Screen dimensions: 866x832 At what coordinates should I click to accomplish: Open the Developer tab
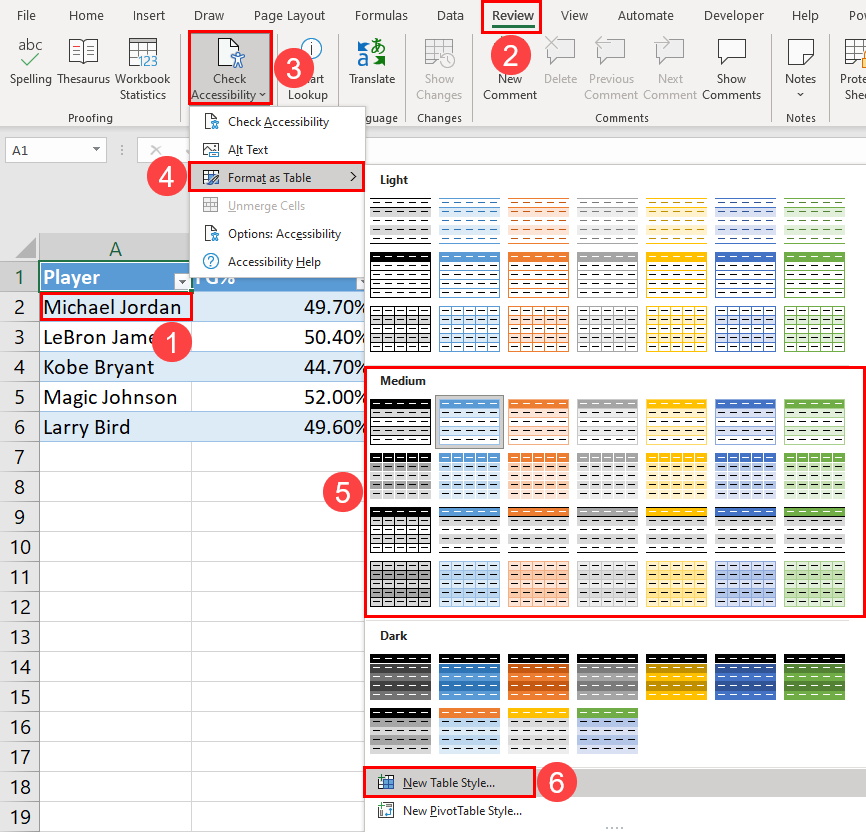(733, 15)
